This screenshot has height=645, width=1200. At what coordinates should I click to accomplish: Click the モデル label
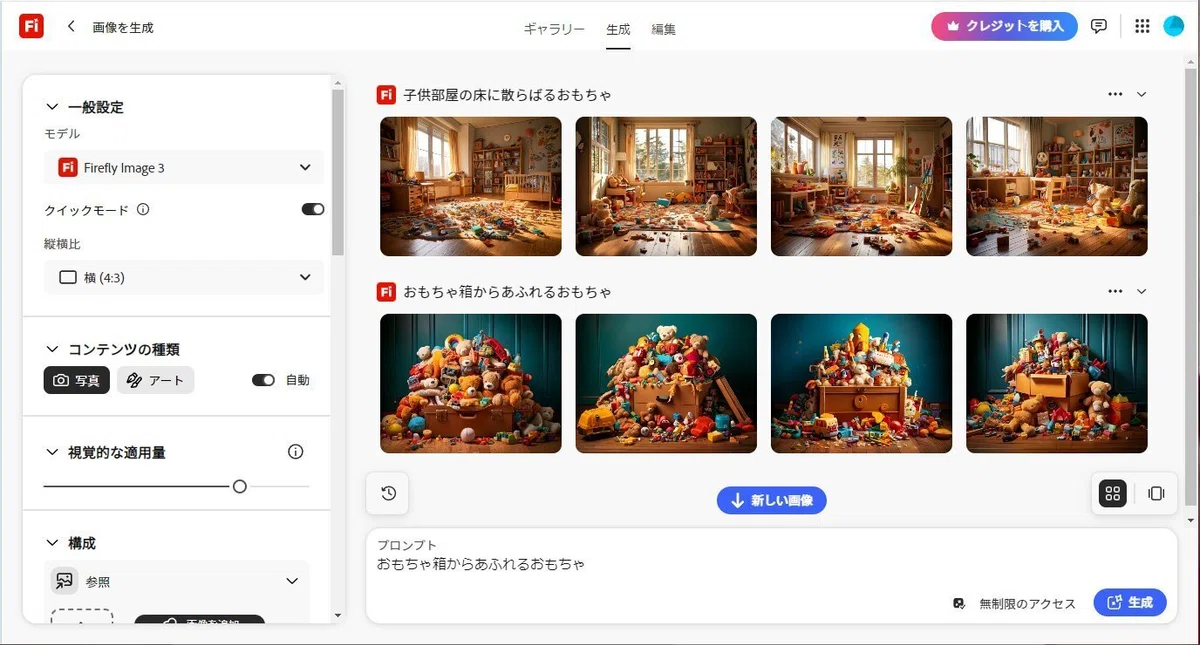coord(62,134)
